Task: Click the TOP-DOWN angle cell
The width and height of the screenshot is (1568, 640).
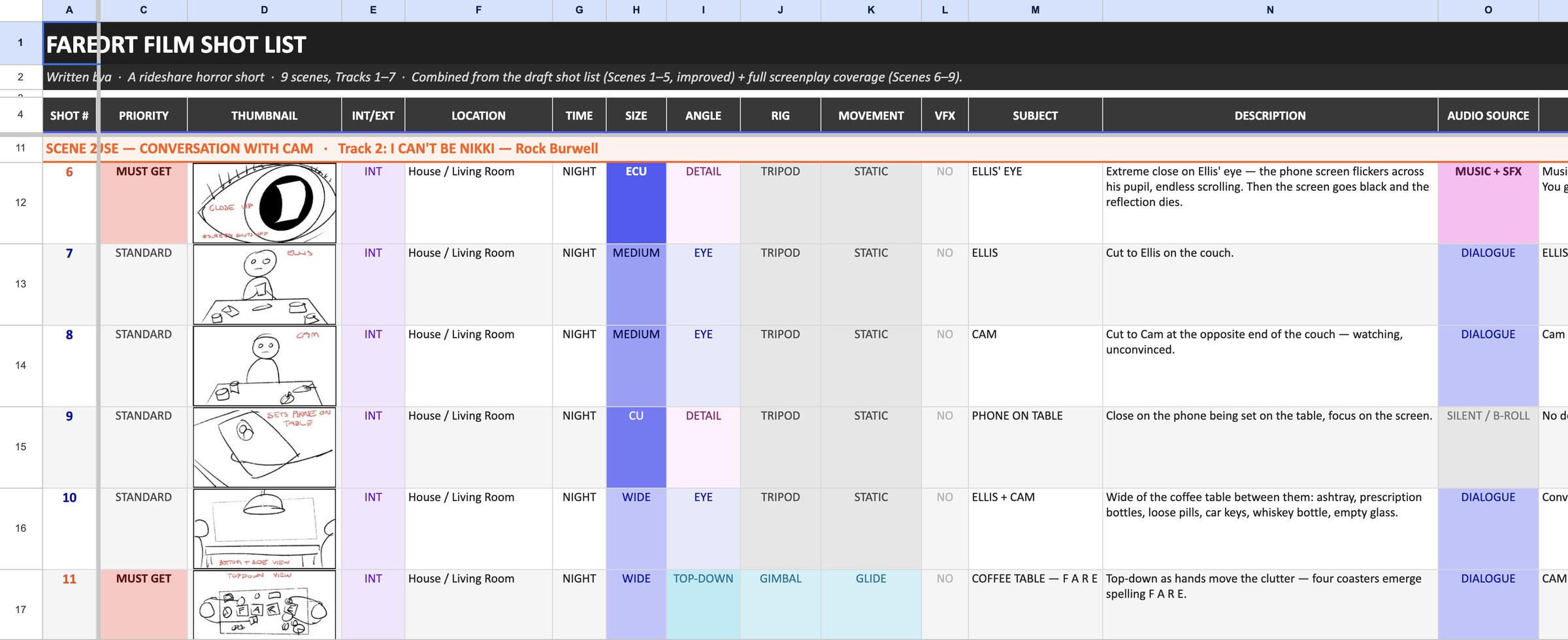Action: [703, 605]
